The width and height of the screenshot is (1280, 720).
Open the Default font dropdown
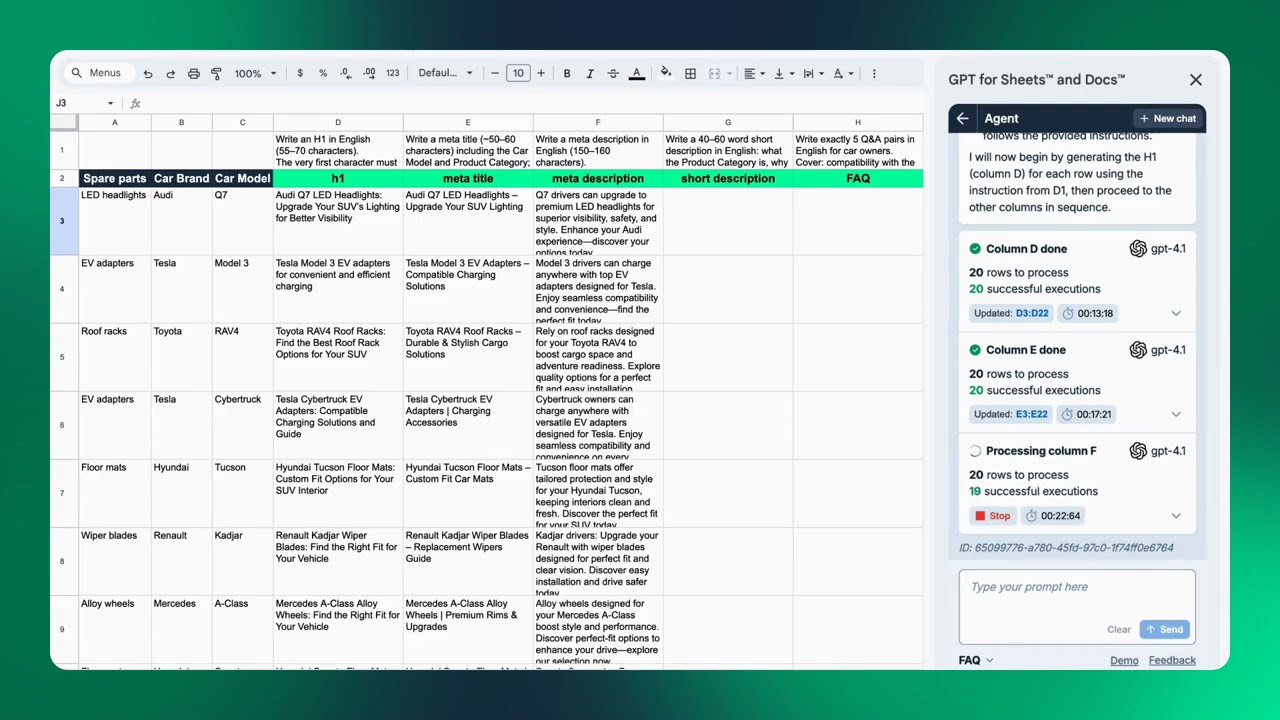(445, 73)
